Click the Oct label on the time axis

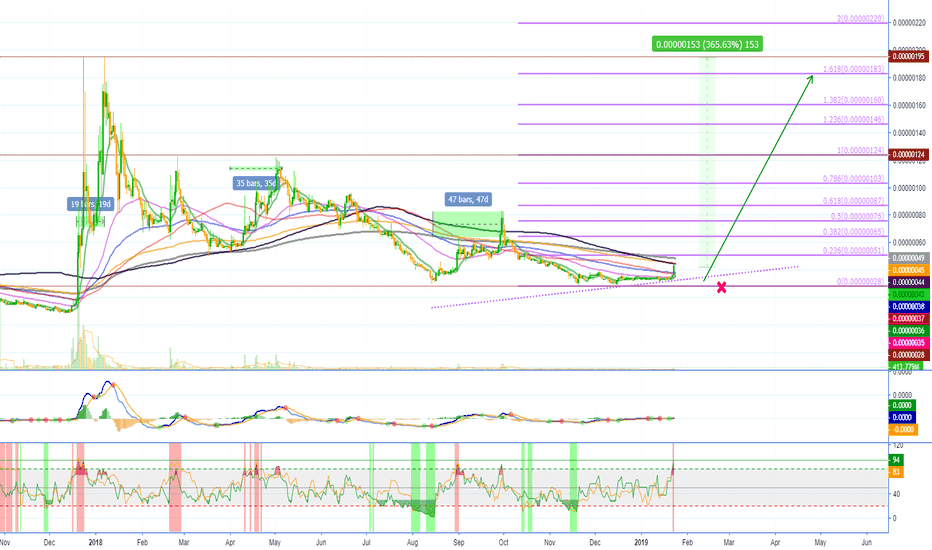click(503, 542)
